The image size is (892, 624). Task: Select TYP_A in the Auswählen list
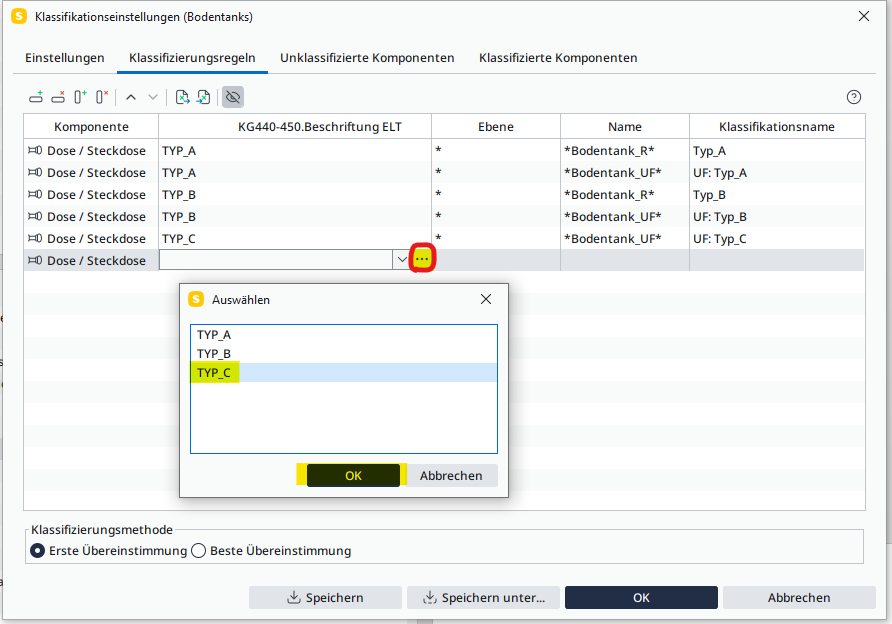point(214,335)
